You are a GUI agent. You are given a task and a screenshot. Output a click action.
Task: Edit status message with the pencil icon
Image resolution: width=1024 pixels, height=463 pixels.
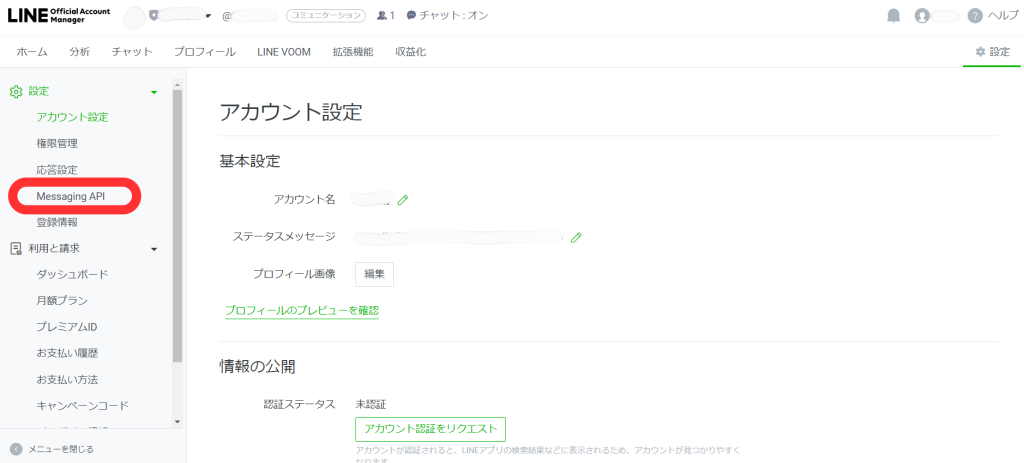(576, 237)
